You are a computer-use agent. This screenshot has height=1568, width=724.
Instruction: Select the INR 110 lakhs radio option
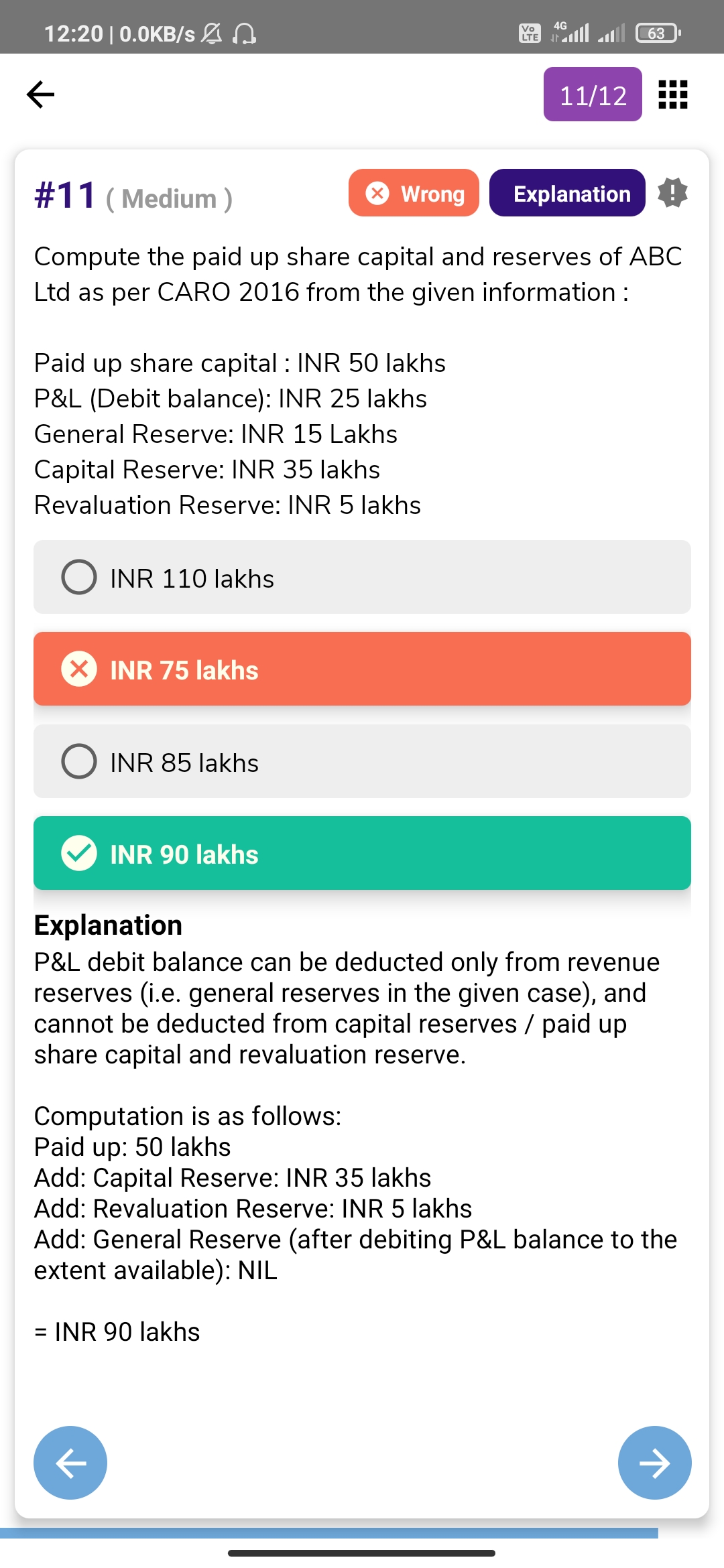(x=79, y=577)
